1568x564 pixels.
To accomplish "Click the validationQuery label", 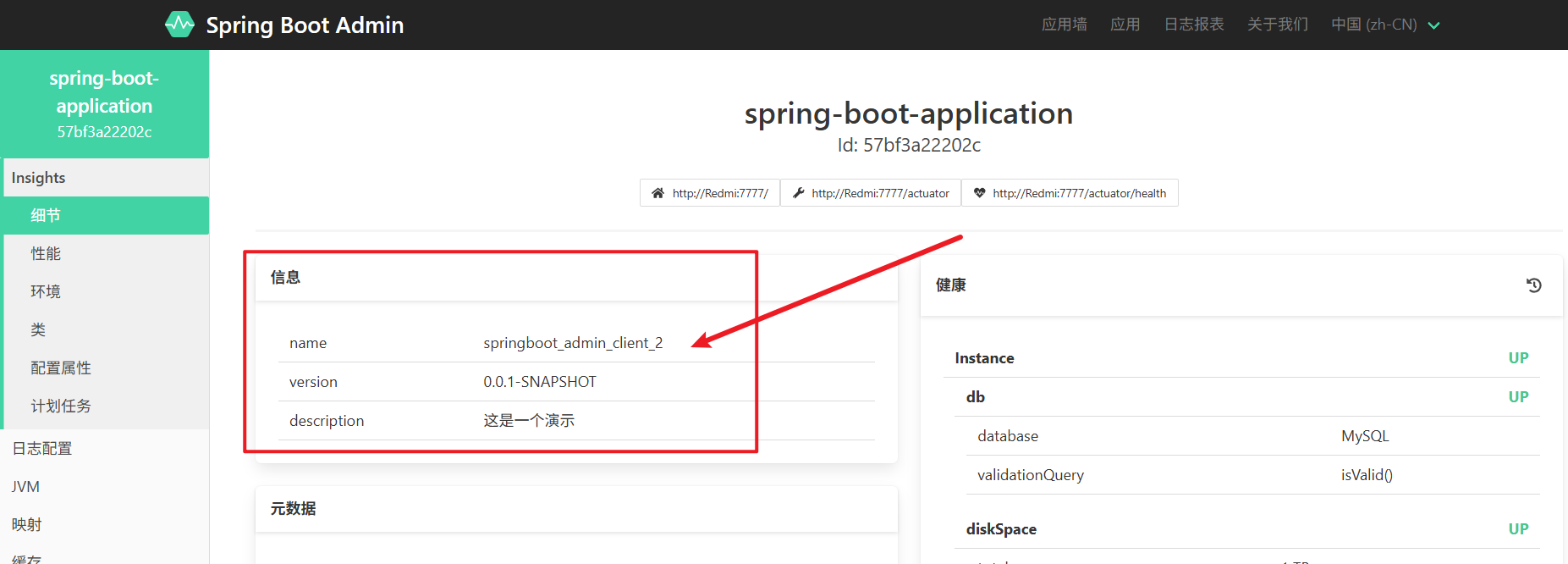I will [1031, 475].
